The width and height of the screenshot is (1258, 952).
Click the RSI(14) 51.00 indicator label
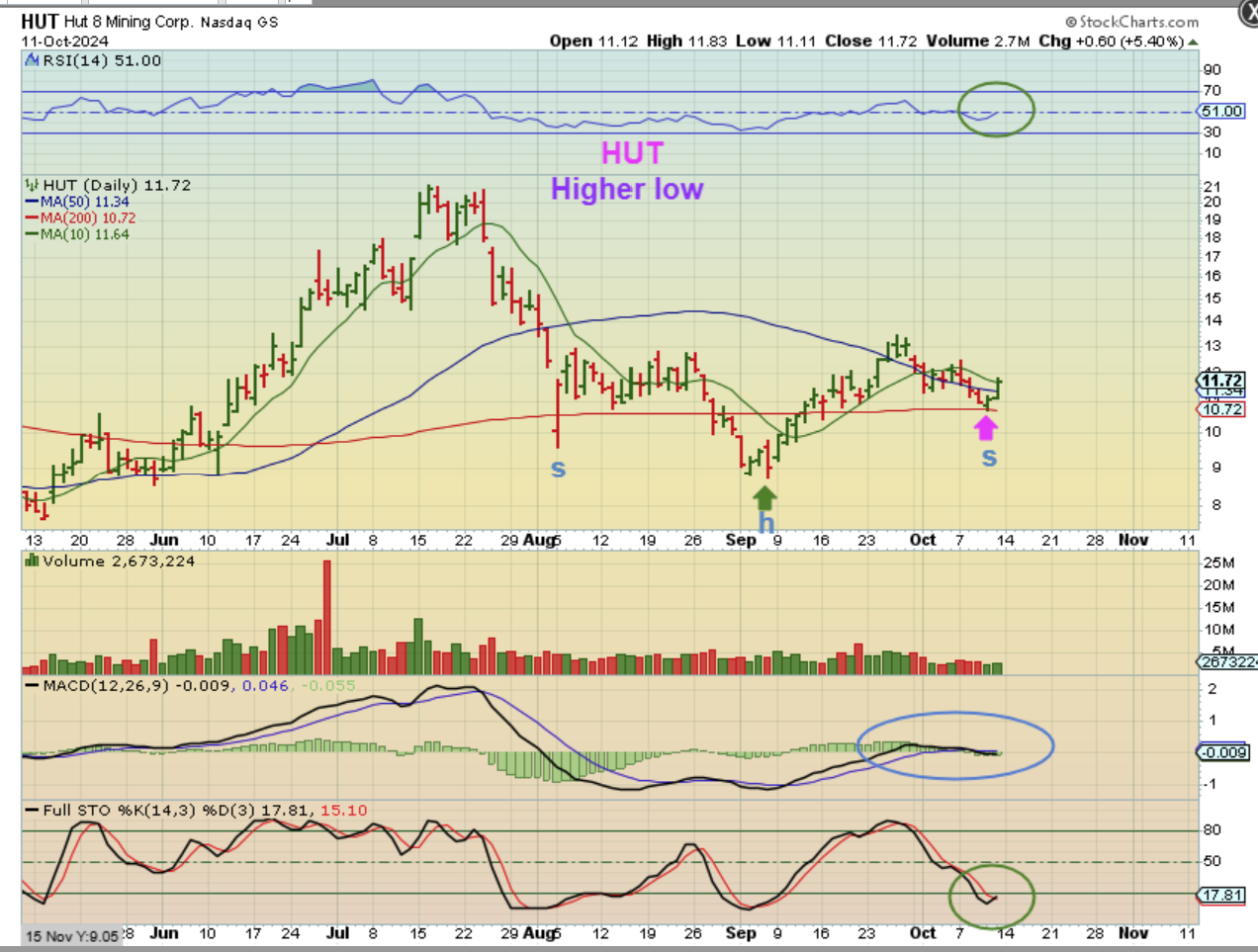click(x=102, y=60)
